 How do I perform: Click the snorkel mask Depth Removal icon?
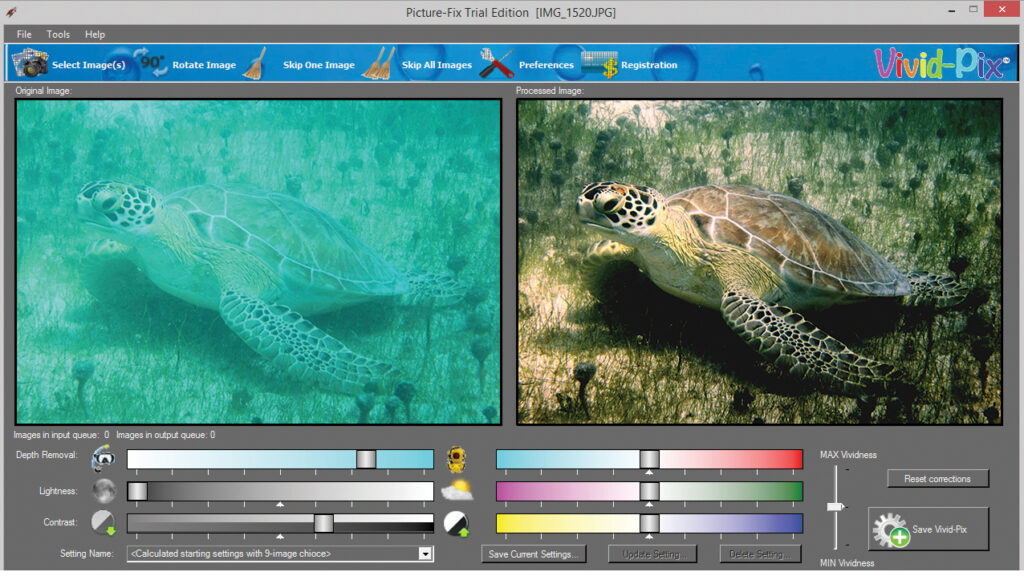pyautogui.click(x=104, y=459)
